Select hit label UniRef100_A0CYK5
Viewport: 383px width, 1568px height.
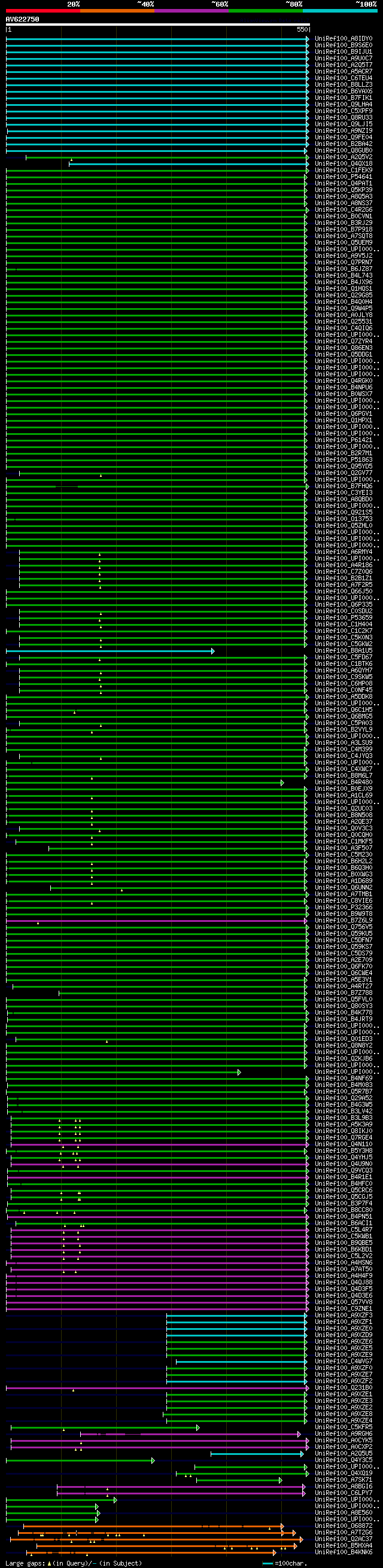pyautogui.click(x=344, y=1441)
